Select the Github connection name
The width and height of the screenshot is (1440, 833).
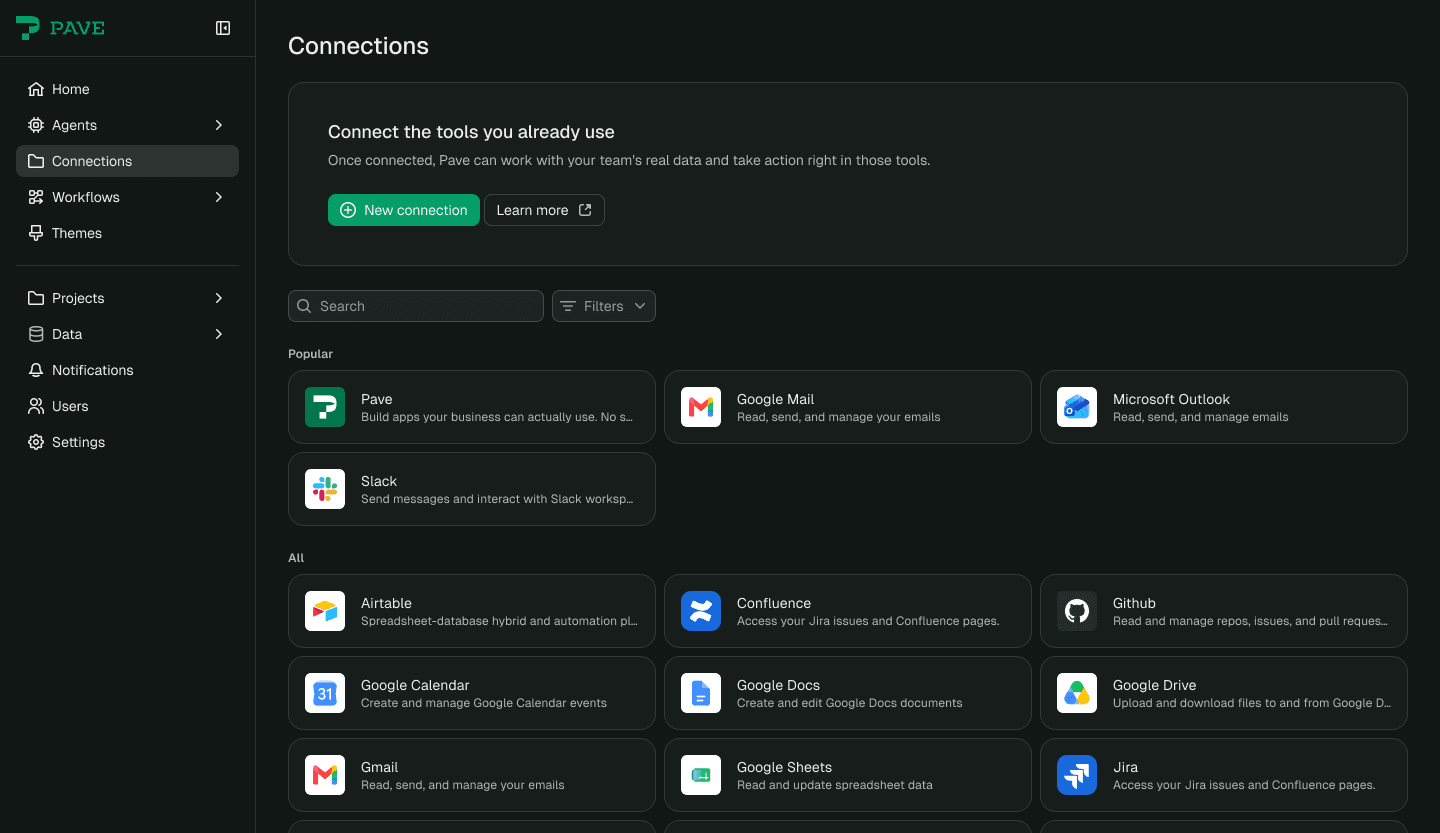click(1134, 603)
